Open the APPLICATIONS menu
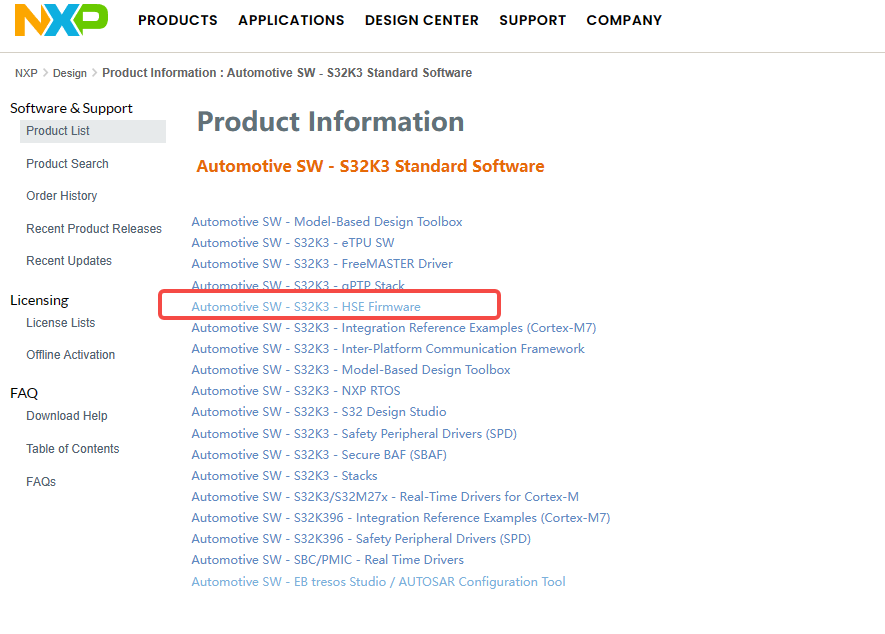Screen dimensions: 885x634 (x=291, y=20)
